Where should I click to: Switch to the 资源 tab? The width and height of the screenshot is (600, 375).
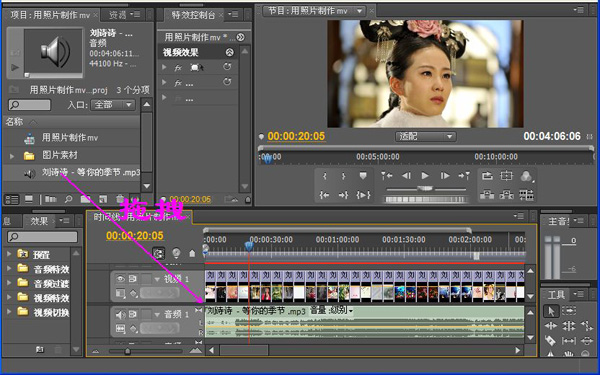pyautogui.click(x=118, y=15)
